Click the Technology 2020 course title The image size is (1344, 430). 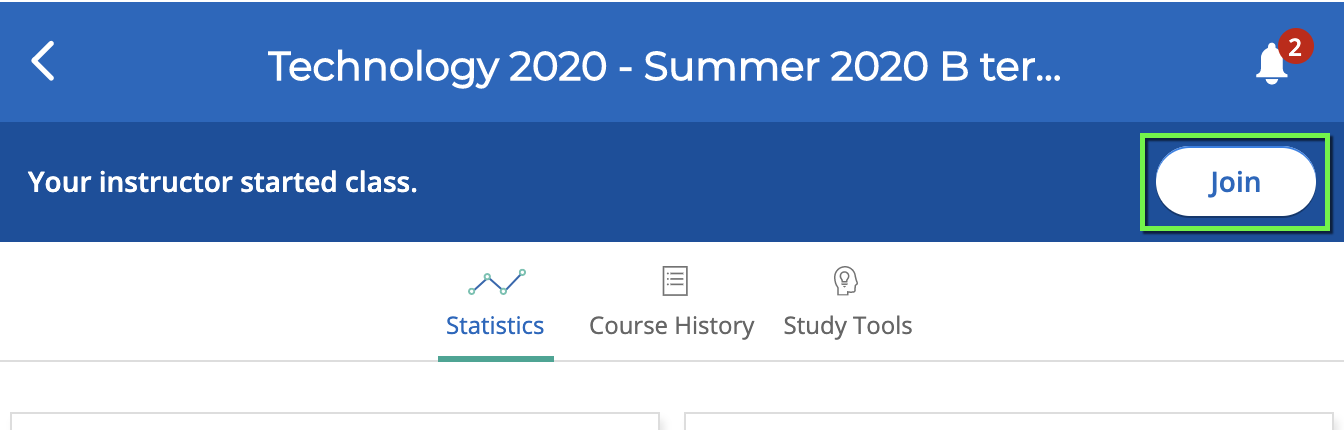pyautogui.click(x=664, y=66)
